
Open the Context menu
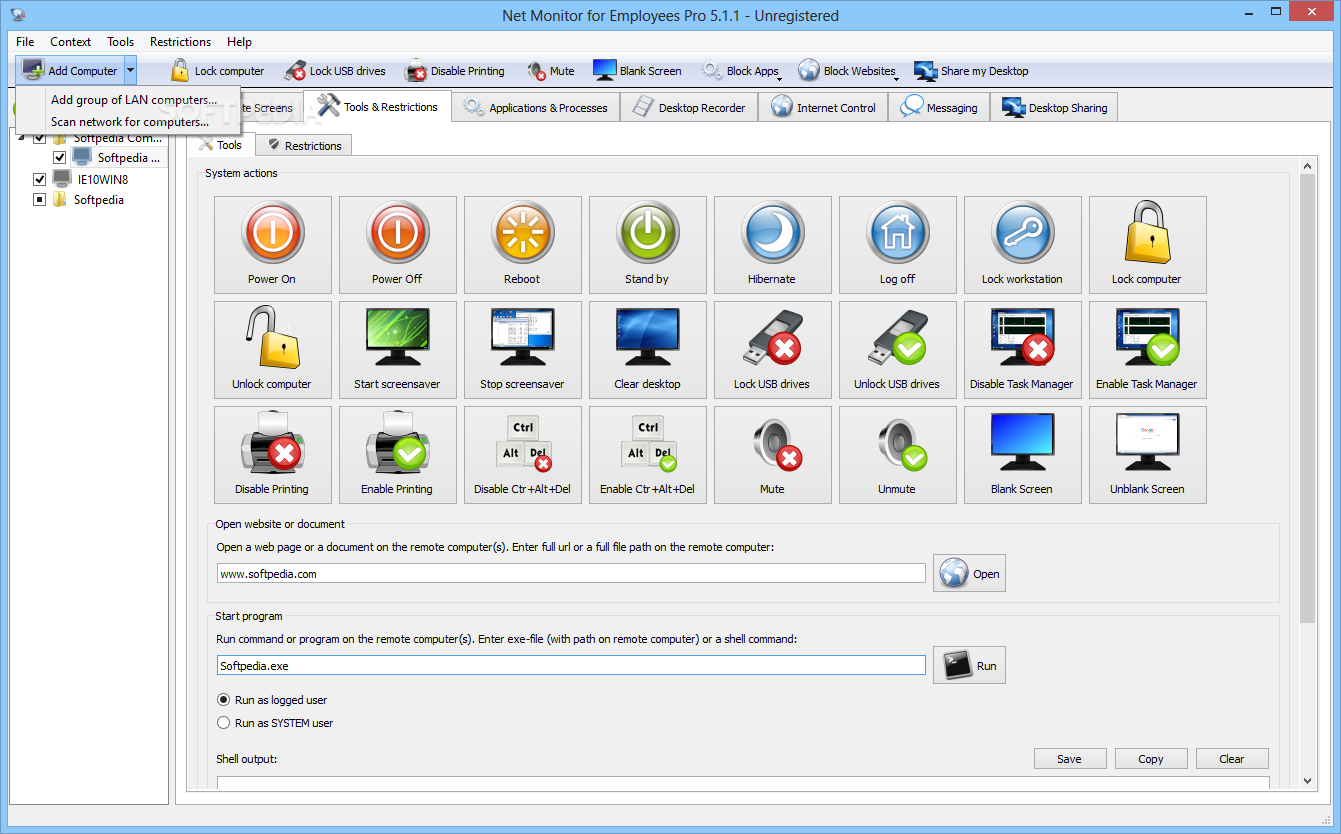click(71, 42)
